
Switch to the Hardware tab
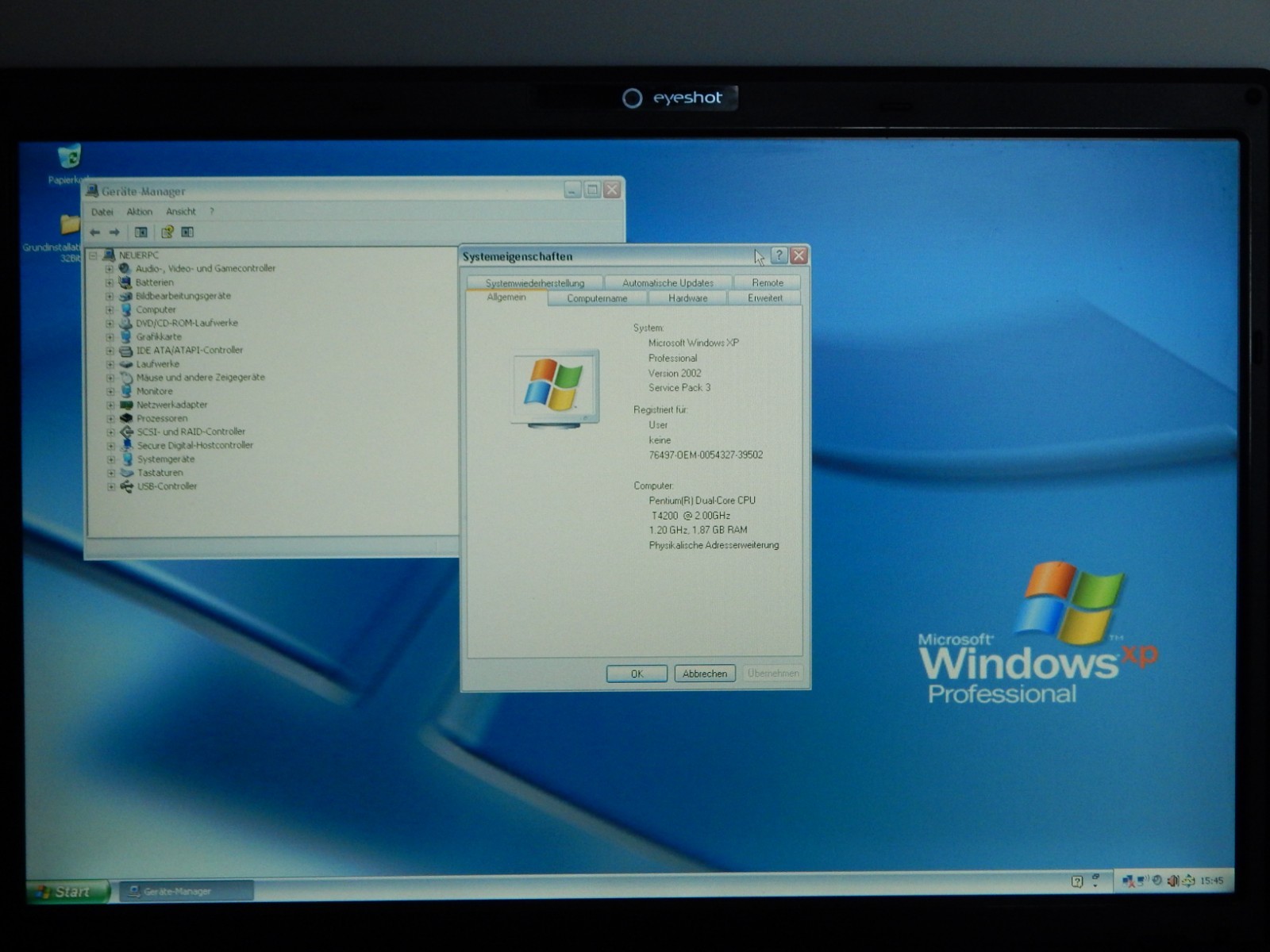687,298
